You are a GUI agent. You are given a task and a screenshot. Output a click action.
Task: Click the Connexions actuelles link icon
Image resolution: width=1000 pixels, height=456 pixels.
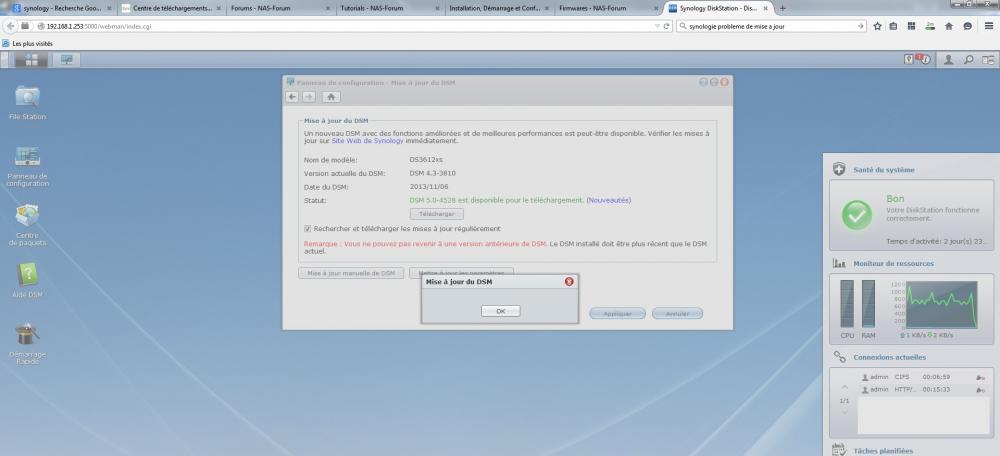pyautogui.click(x=839, y=357)
